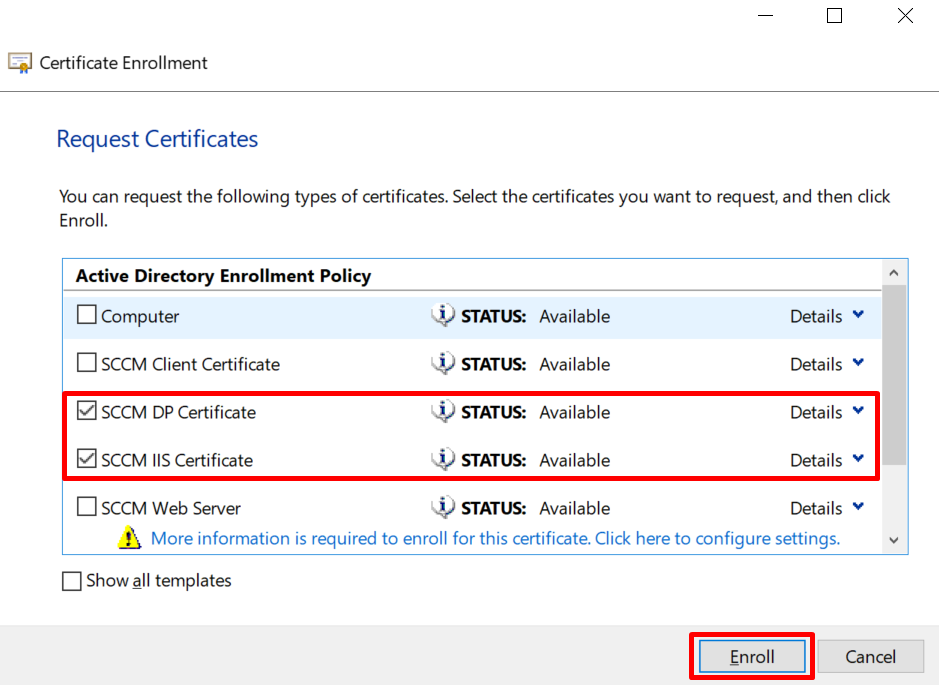Click the info status icon for Computer

(443, 315)
